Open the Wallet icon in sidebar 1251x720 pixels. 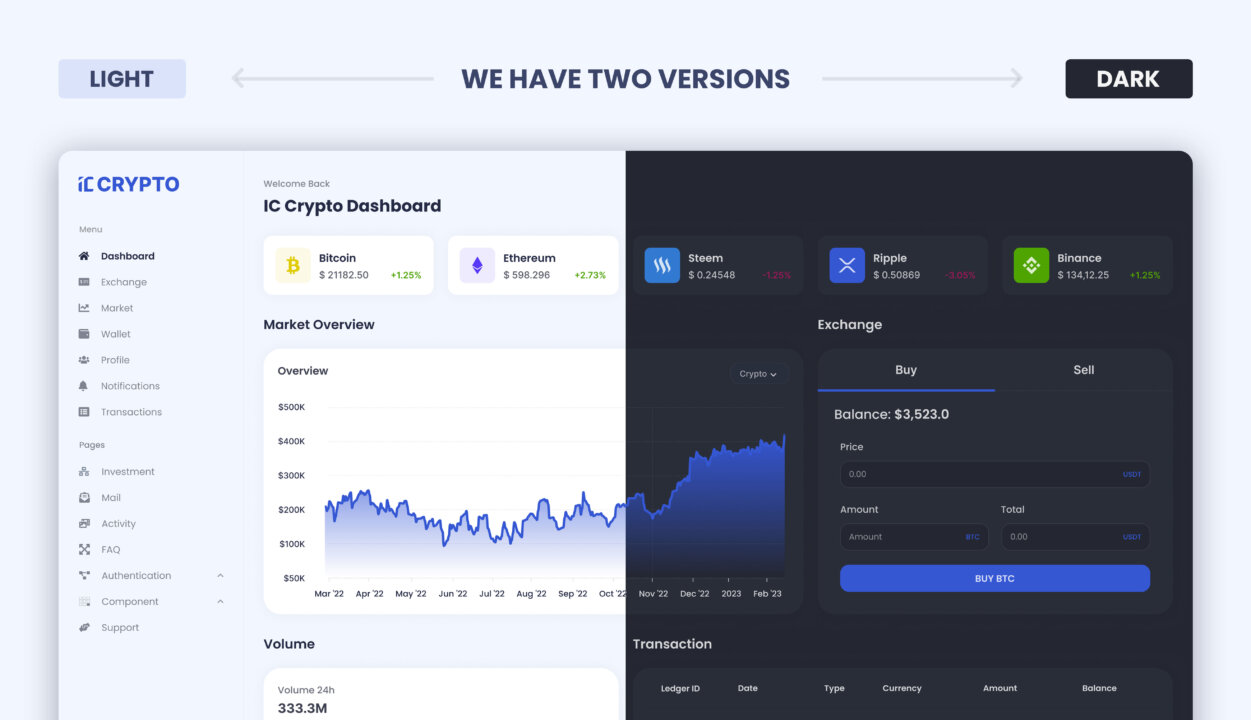pos(84,334)
